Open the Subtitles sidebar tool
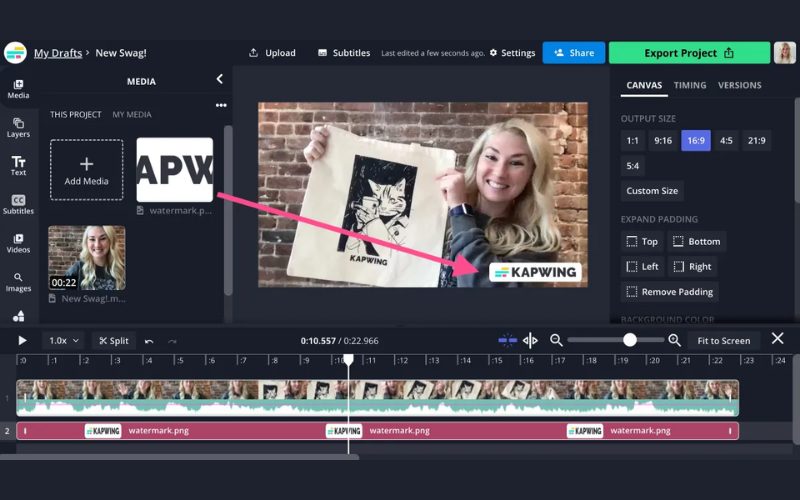Image resolution: width=800 pixels, height=500 pixels. click(x=18, y=204)
